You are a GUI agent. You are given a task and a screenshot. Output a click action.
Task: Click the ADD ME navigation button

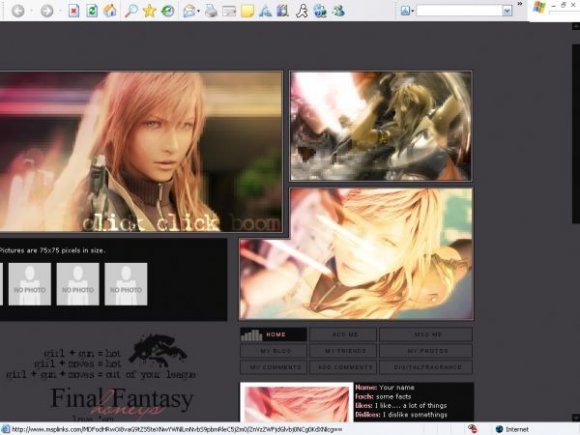[343, 334]
